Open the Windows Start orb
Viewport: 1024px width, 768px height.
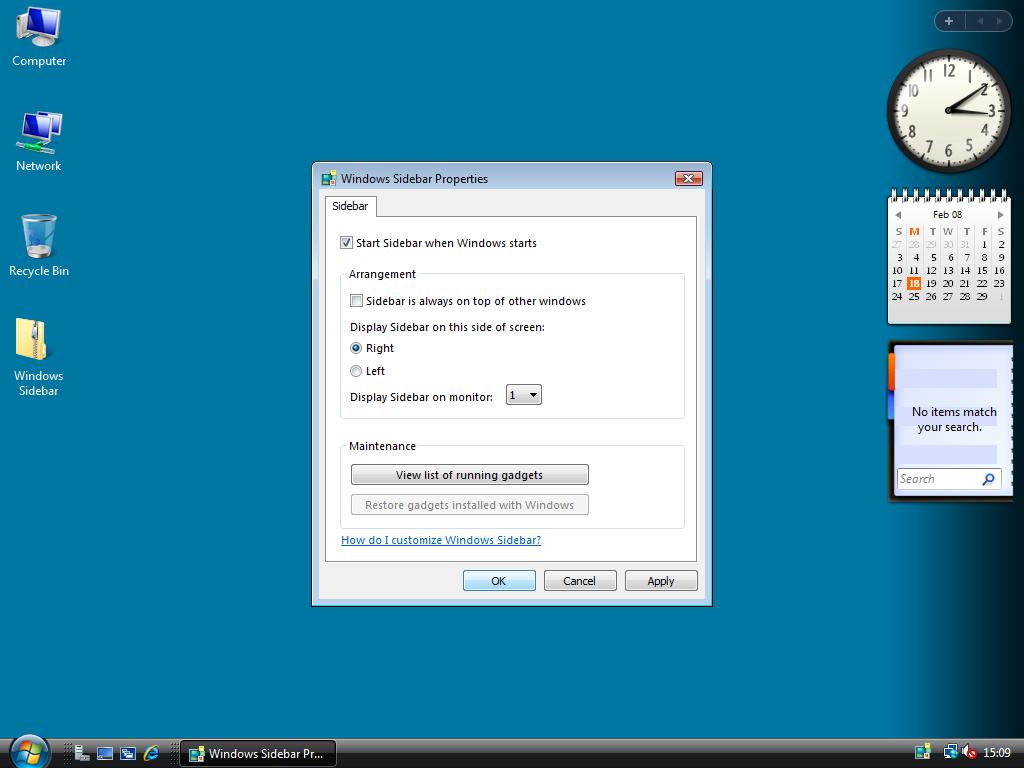point(29,752)
